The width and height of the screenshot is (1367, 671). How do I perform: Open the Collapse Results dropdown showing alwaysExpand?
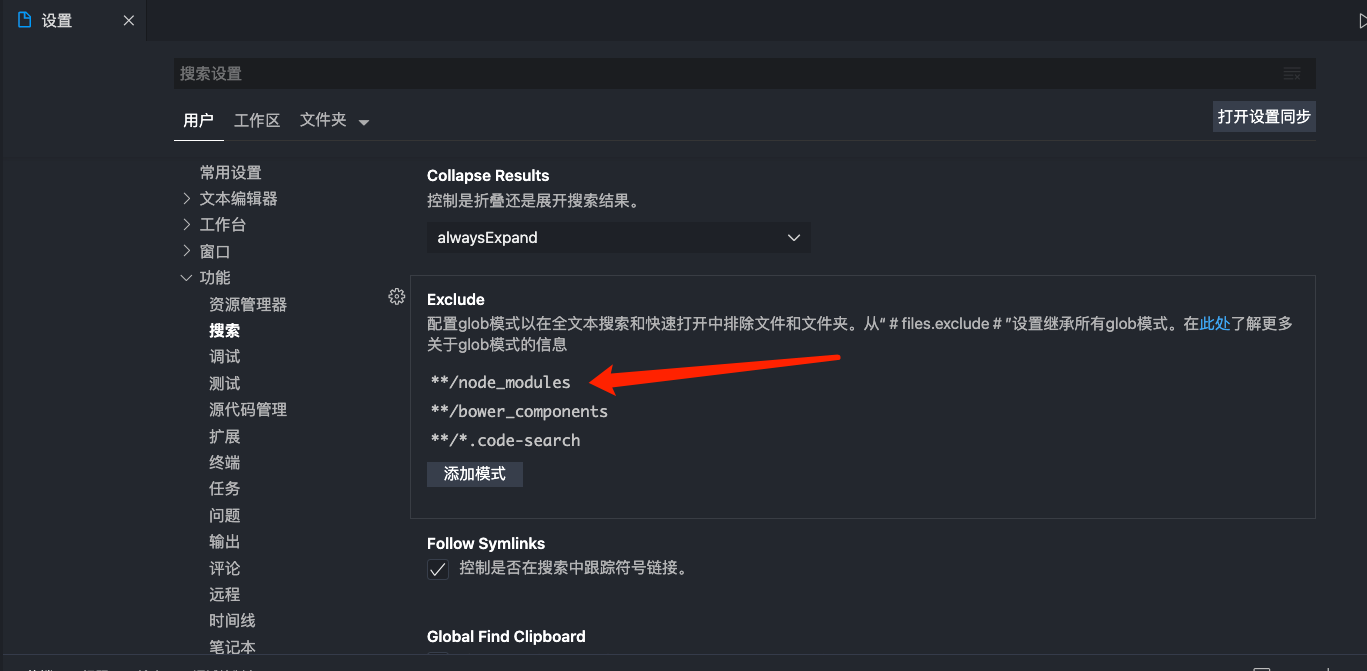tap(617, 237)
